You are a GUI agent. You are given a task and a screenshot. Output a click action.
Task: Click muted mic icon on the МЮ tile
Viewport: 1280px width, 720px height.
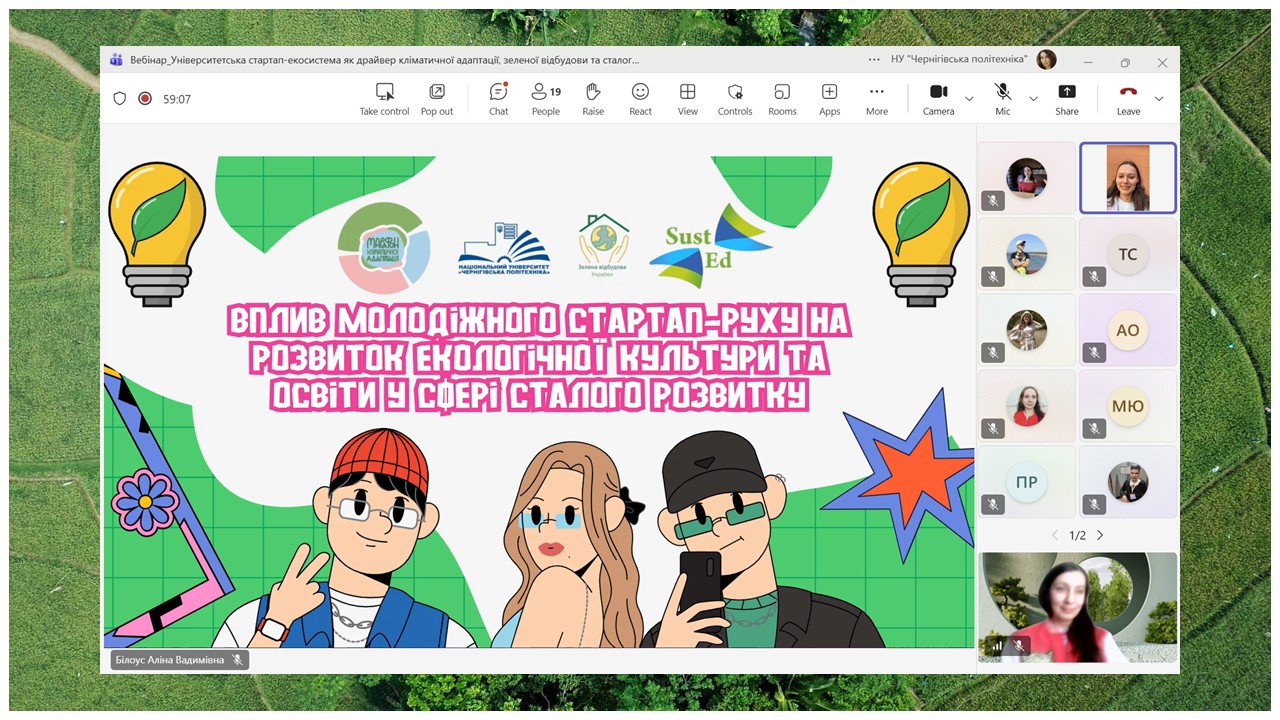[1094, 428]
